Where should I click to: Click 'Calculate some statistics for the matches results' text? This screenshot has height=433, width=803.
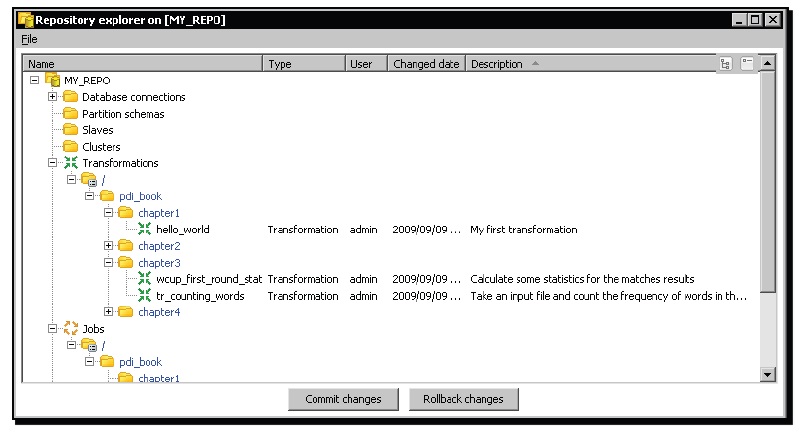[x=582, y=279]
